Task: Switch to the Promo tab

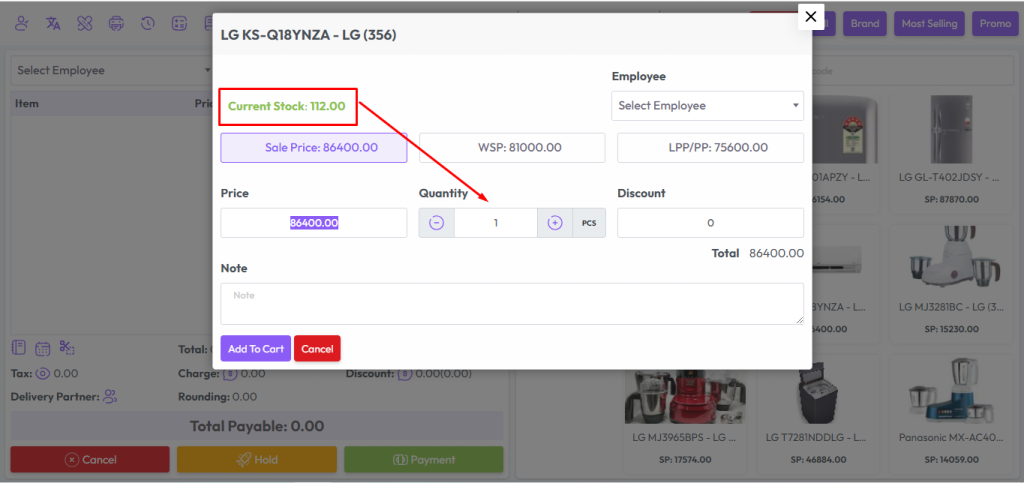Action: tap(995, 23)
